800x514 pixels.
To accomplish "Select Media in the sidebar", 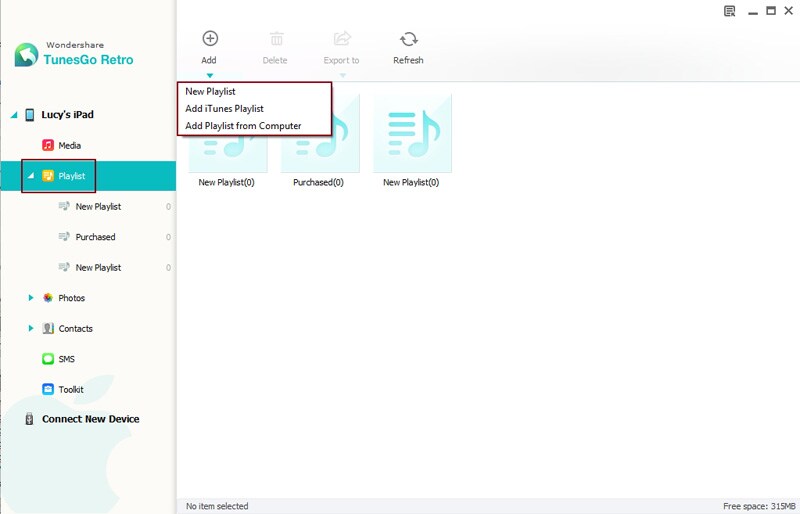I will (69, 145).
